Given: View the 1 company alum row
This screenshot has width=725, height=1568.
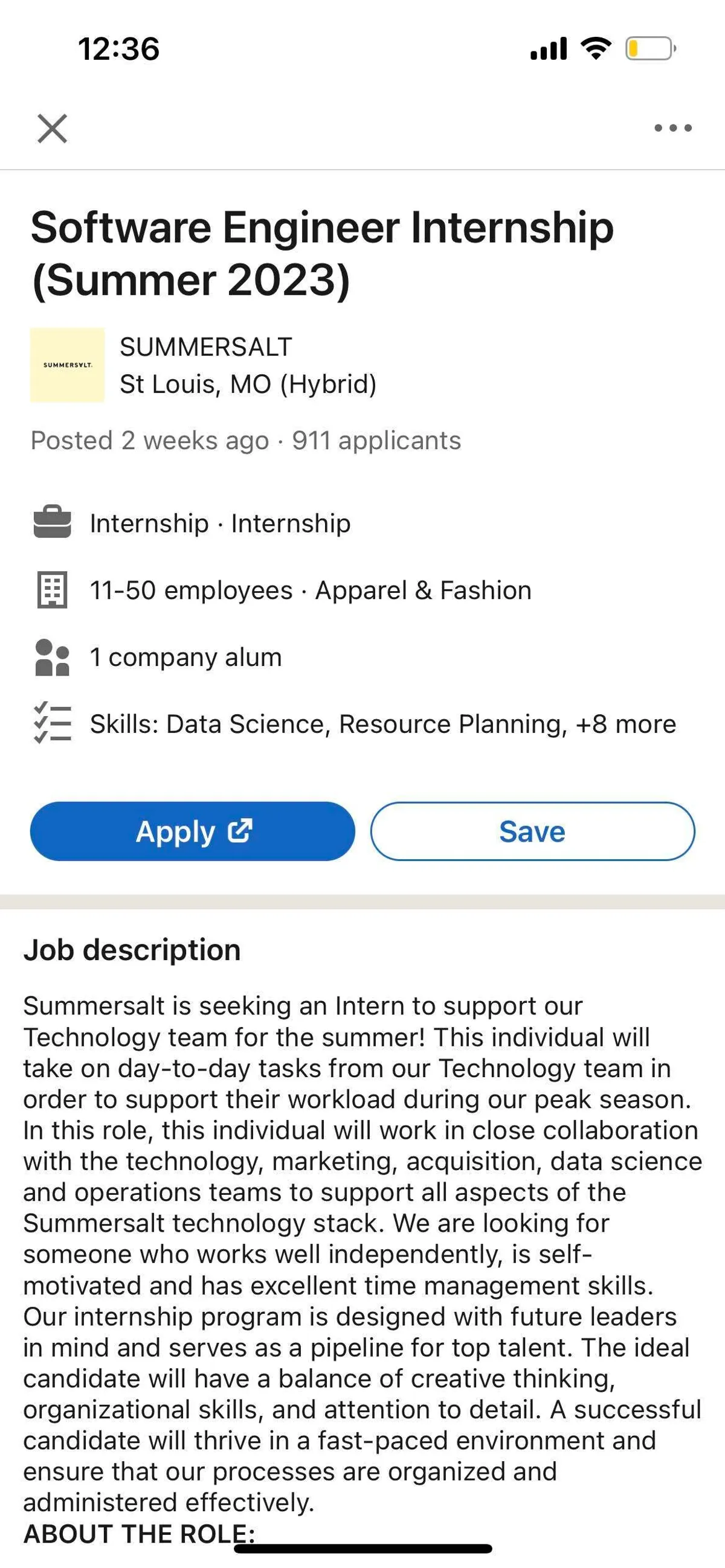Looking at the screenshot, I should [186, 657].
